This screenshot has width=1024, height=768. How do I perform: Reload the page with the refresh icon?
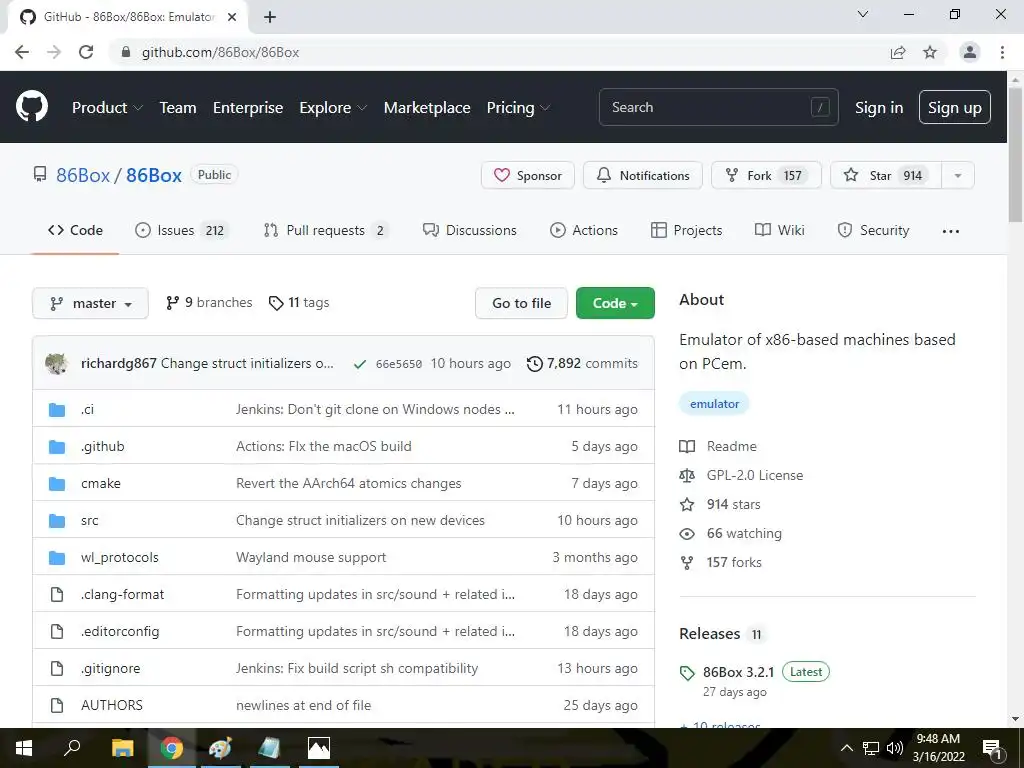click(x=86, y=52)
